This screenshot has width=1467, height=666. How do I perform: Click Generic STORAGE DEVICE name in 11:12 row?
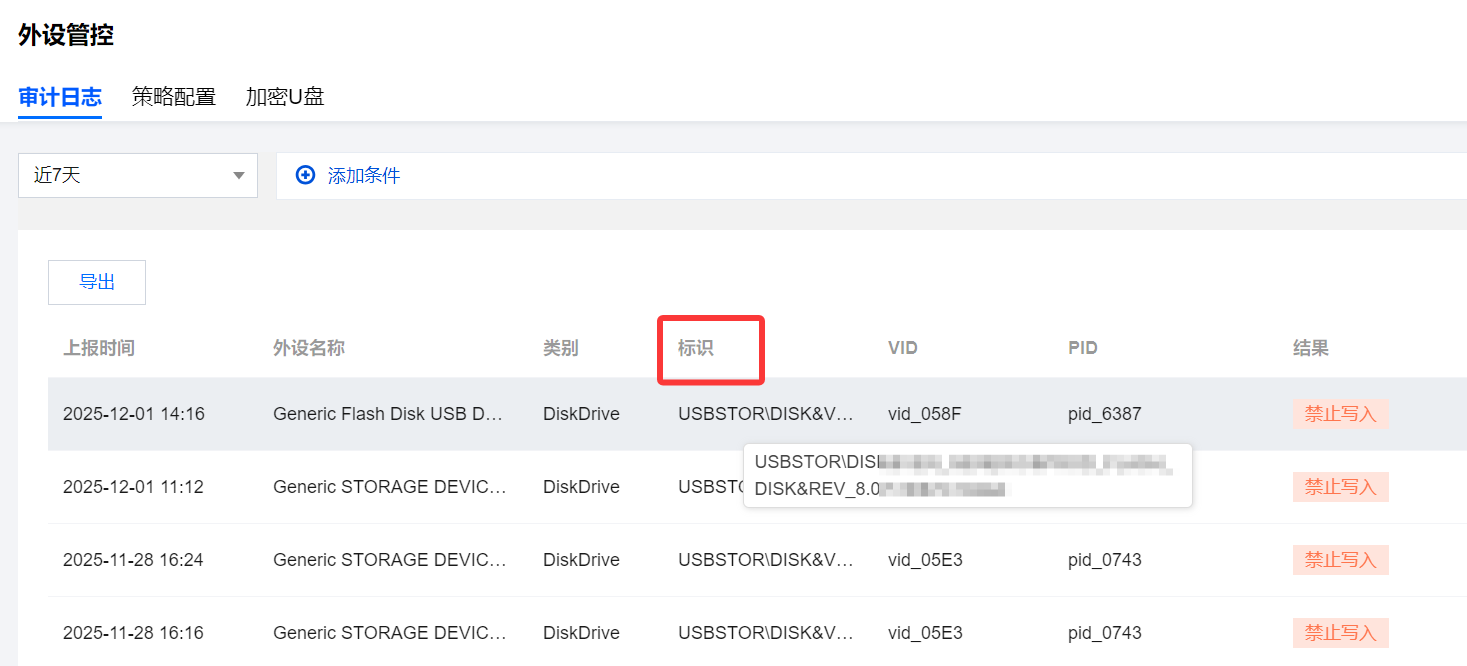pyautogui.click(x=390, y=487)
